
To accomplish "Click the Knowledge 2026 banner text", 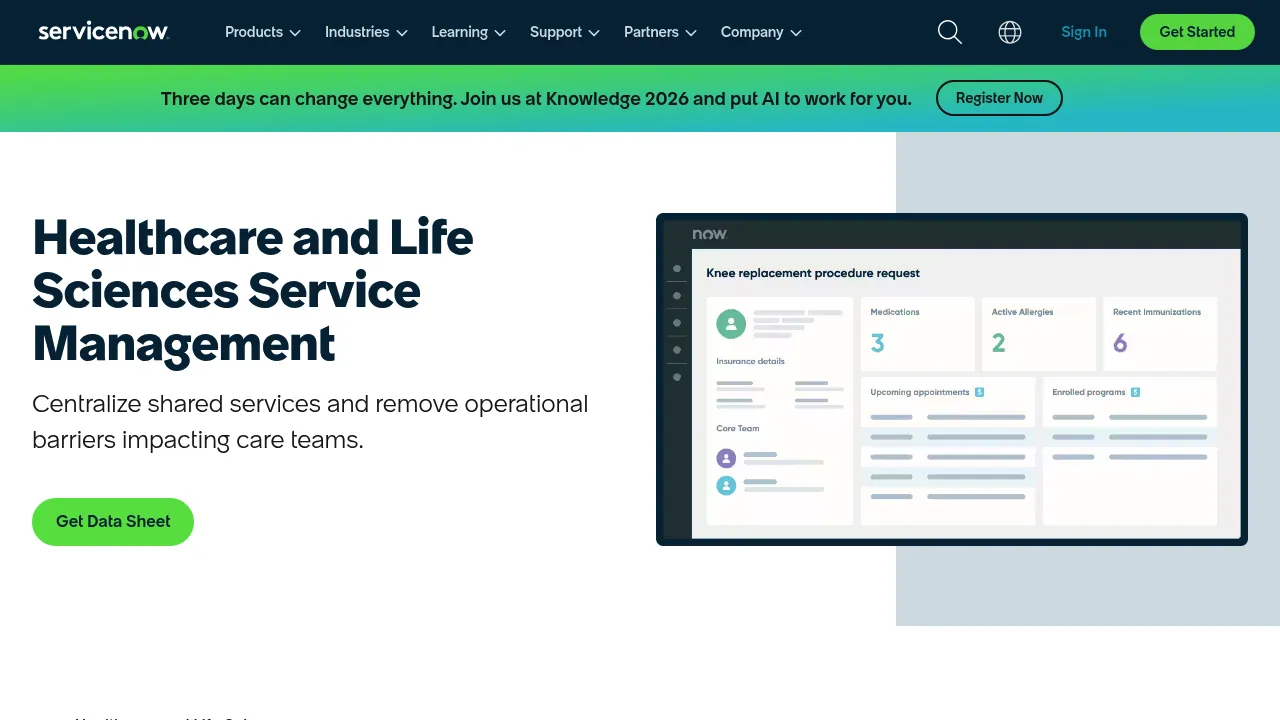I will pos(536,99).
